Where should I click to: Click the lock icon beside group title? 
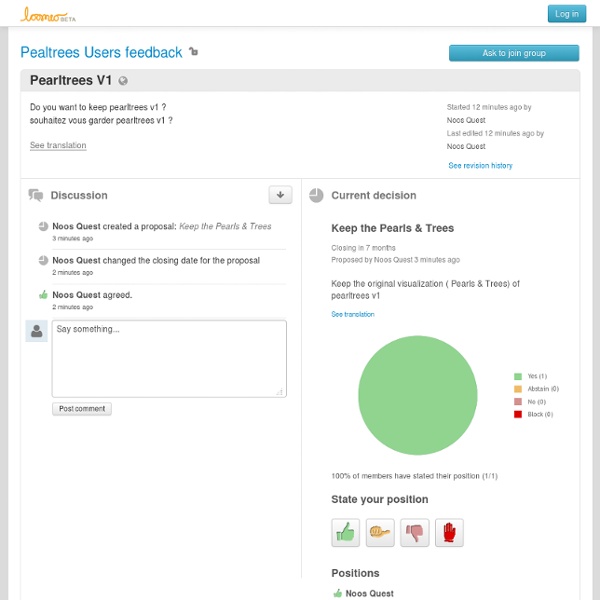tap(194, 51)
